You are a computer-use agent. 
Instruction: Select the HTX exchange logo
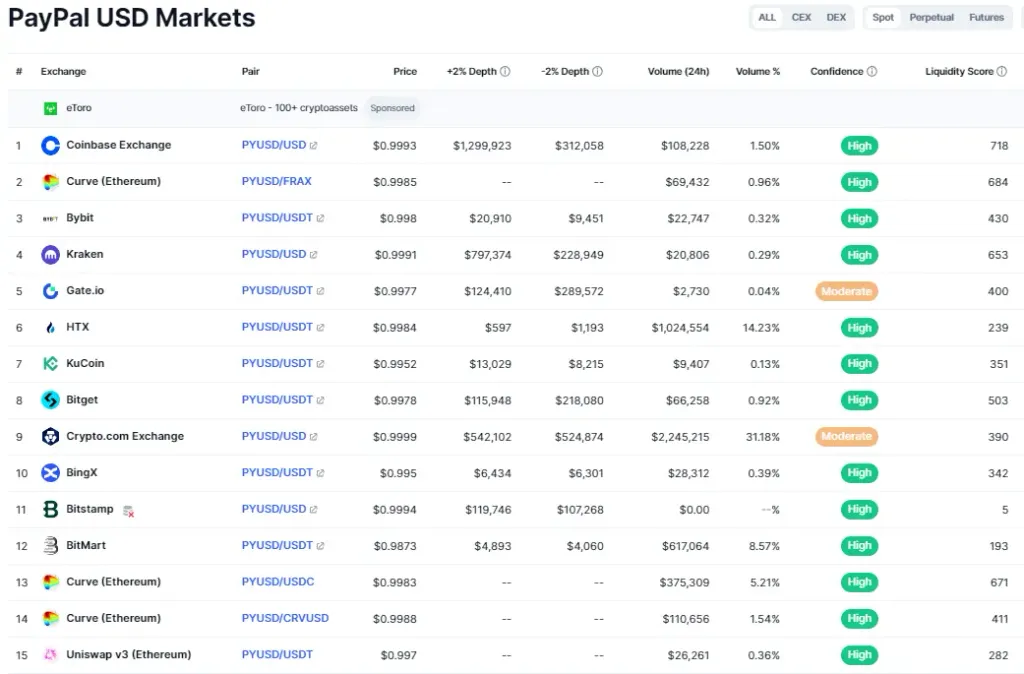(51, 327)
